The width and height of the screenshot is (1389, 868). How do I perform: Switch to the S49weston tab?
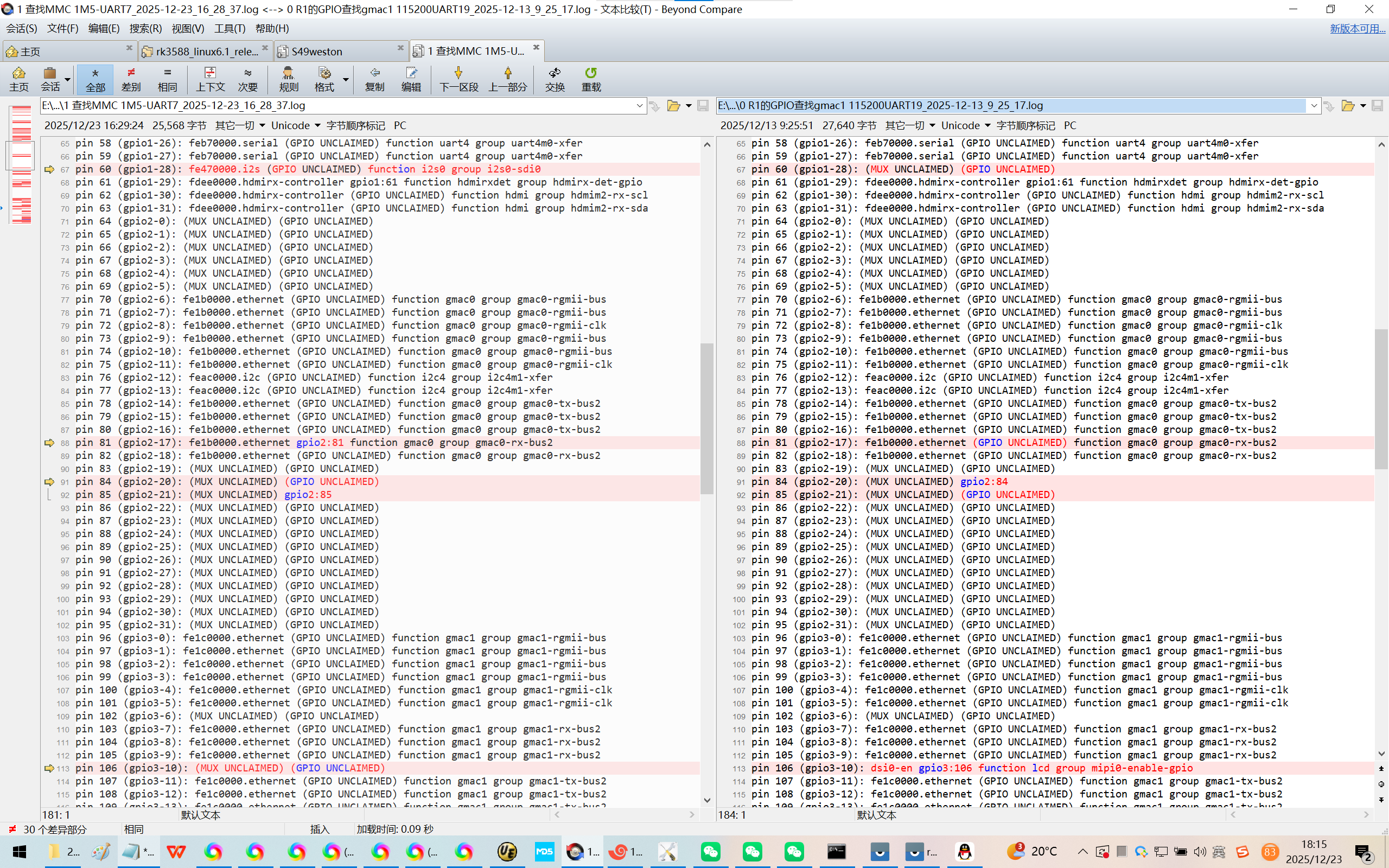point(317,51)
